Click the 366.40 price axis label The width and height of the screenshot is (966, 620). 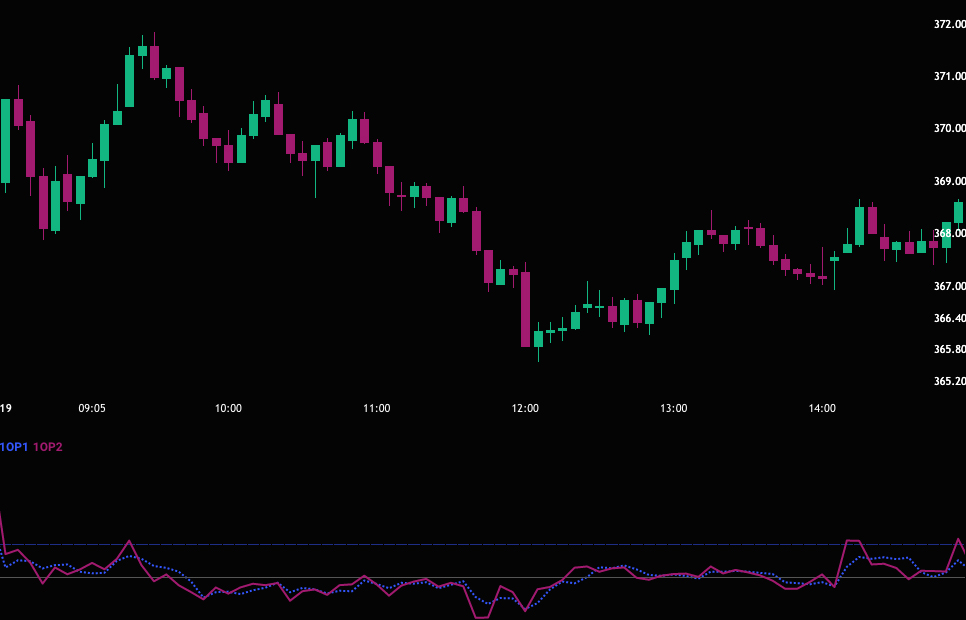[x=950, y=318]
